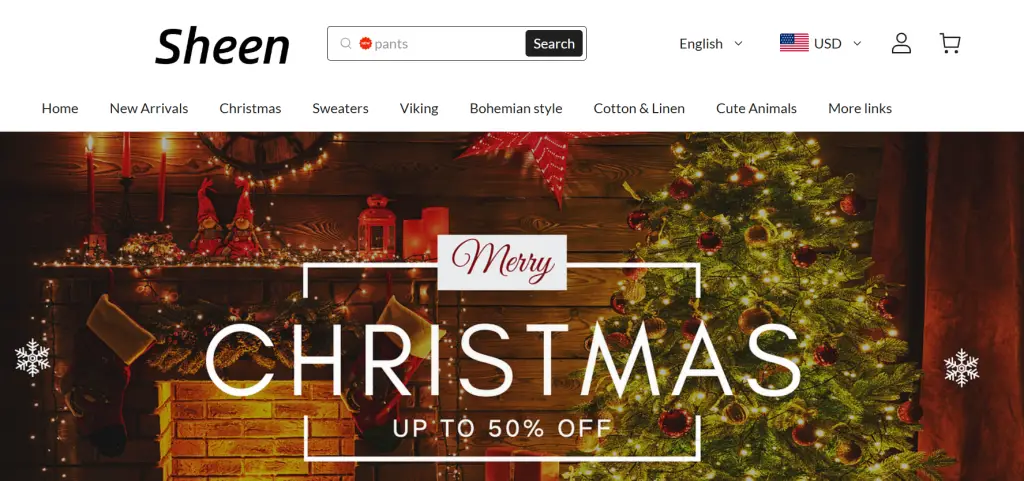Open the Viking category link
Screen dimensions: 1024x481
pyautogui.click(x=419, y=108)
